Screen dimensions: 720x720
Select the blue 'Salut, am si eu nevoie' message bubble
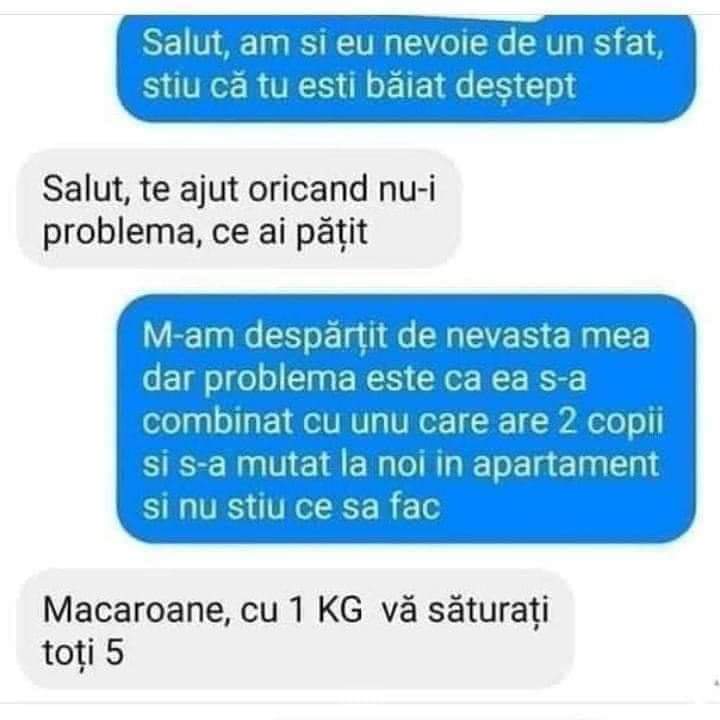(406, 67)
